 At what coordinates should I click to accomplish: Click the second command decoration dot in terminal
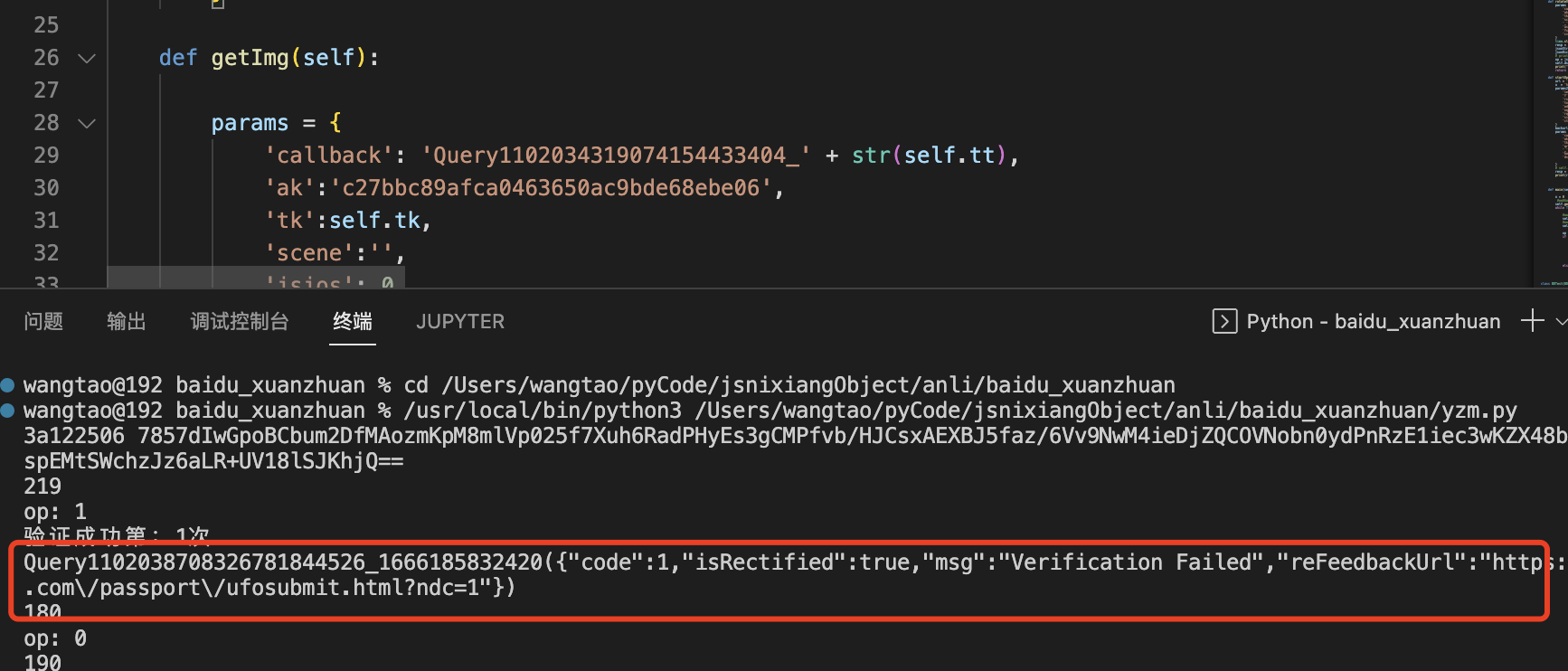click(7, 411)
